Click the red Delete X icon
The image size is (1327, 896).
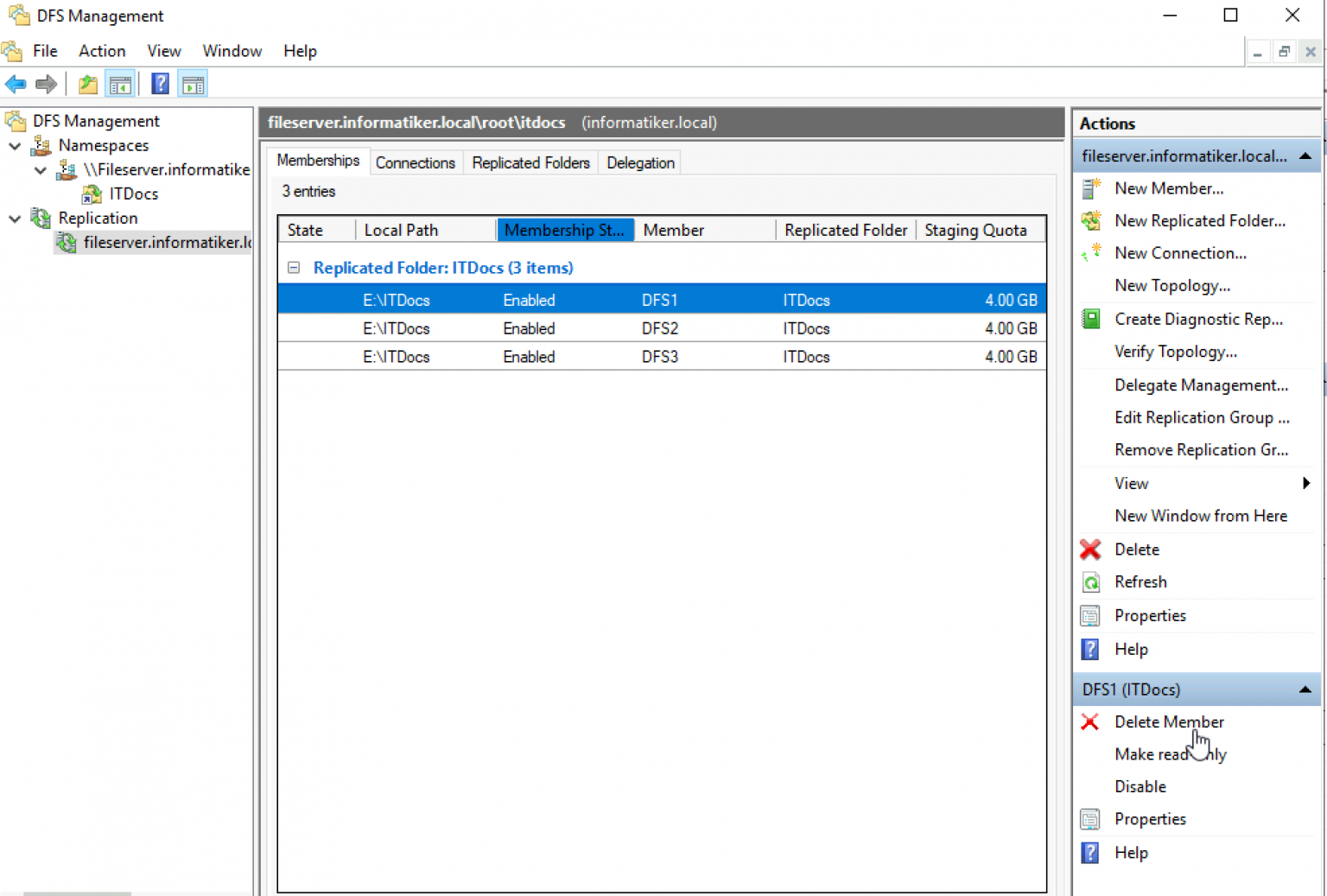tap(1090, 550)
